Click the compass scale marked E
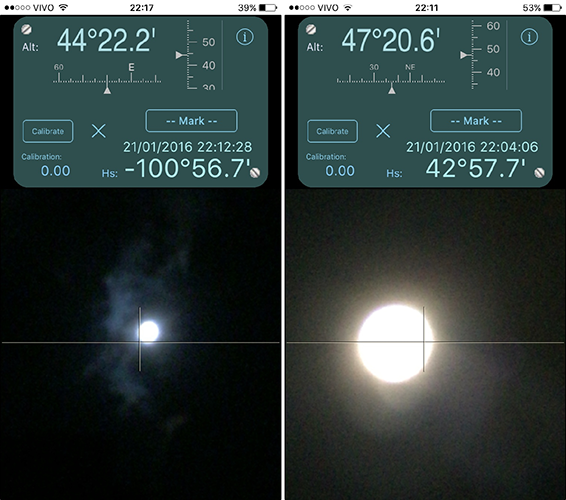566x500 pixels. coord(107,78)
